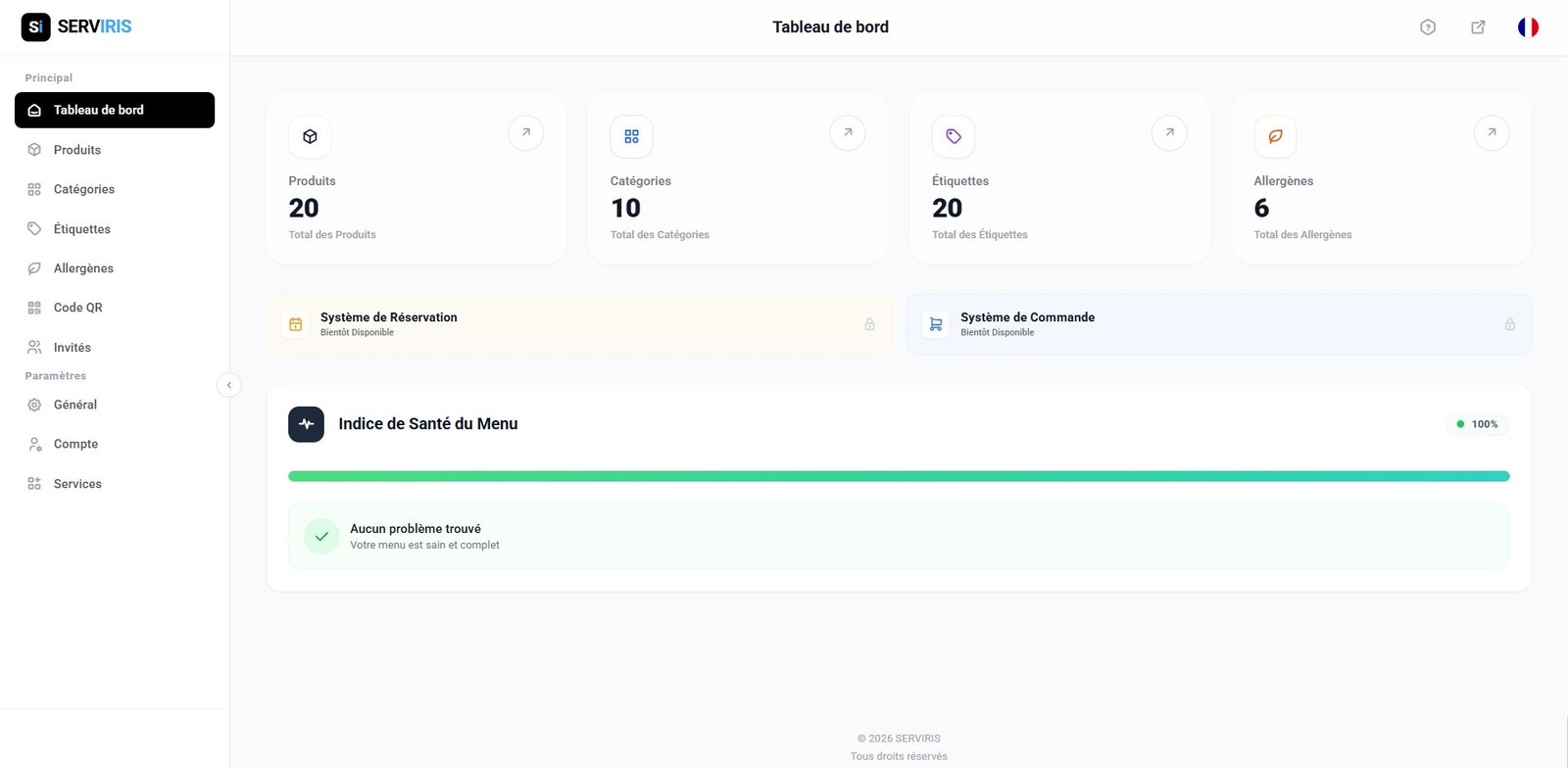Screen dimensions: 1568x768
Task: Open the Catégories card arrow icon
Action: (848, 133)
